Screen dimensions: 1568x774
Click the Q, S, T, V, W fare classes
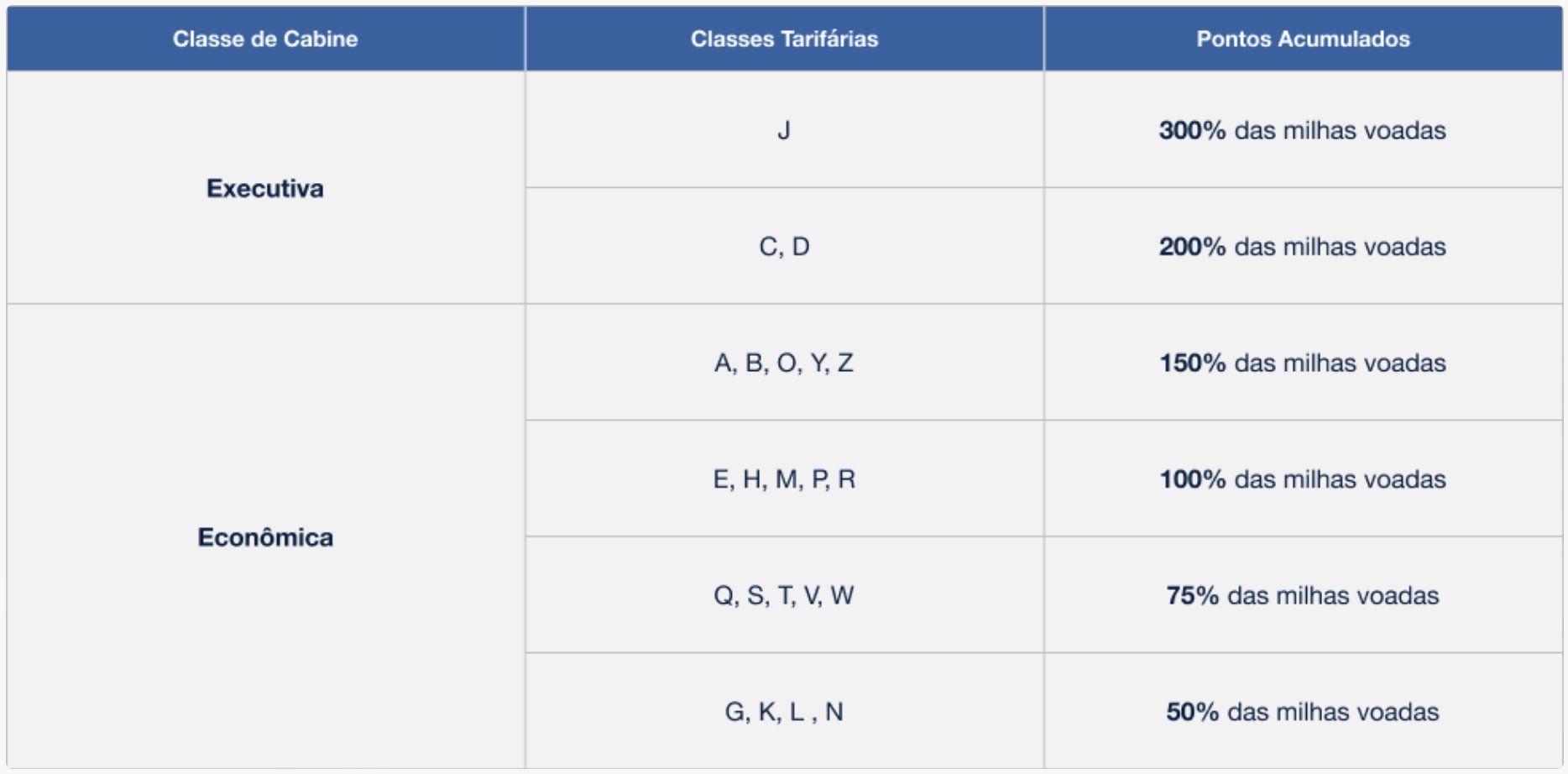click(784, 595)
